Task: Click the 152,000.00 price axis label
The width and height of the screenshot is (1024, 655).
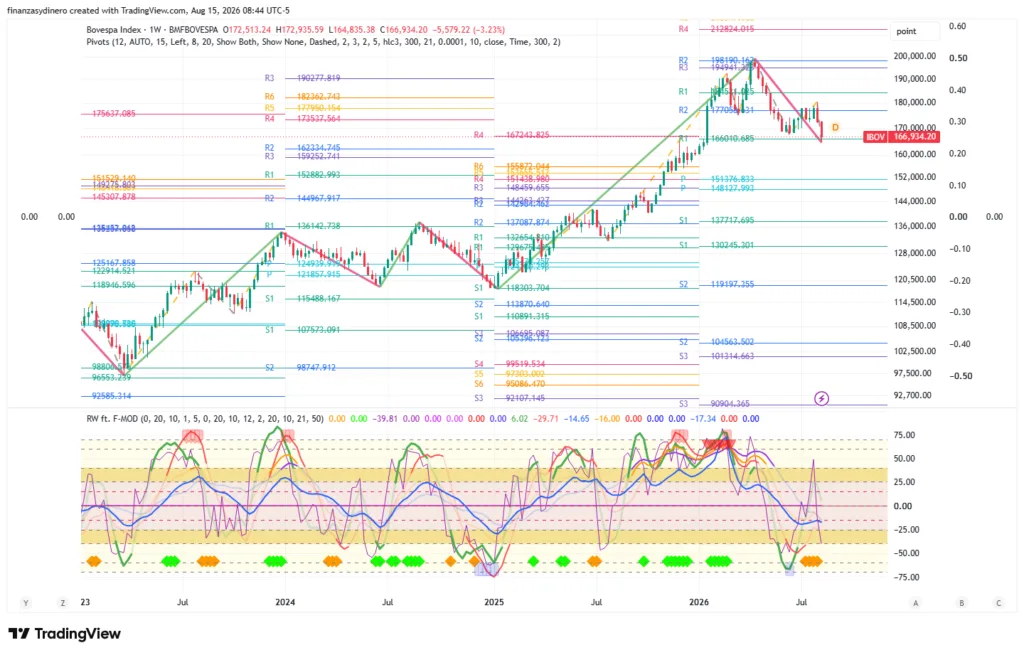Action: [915, 177]
